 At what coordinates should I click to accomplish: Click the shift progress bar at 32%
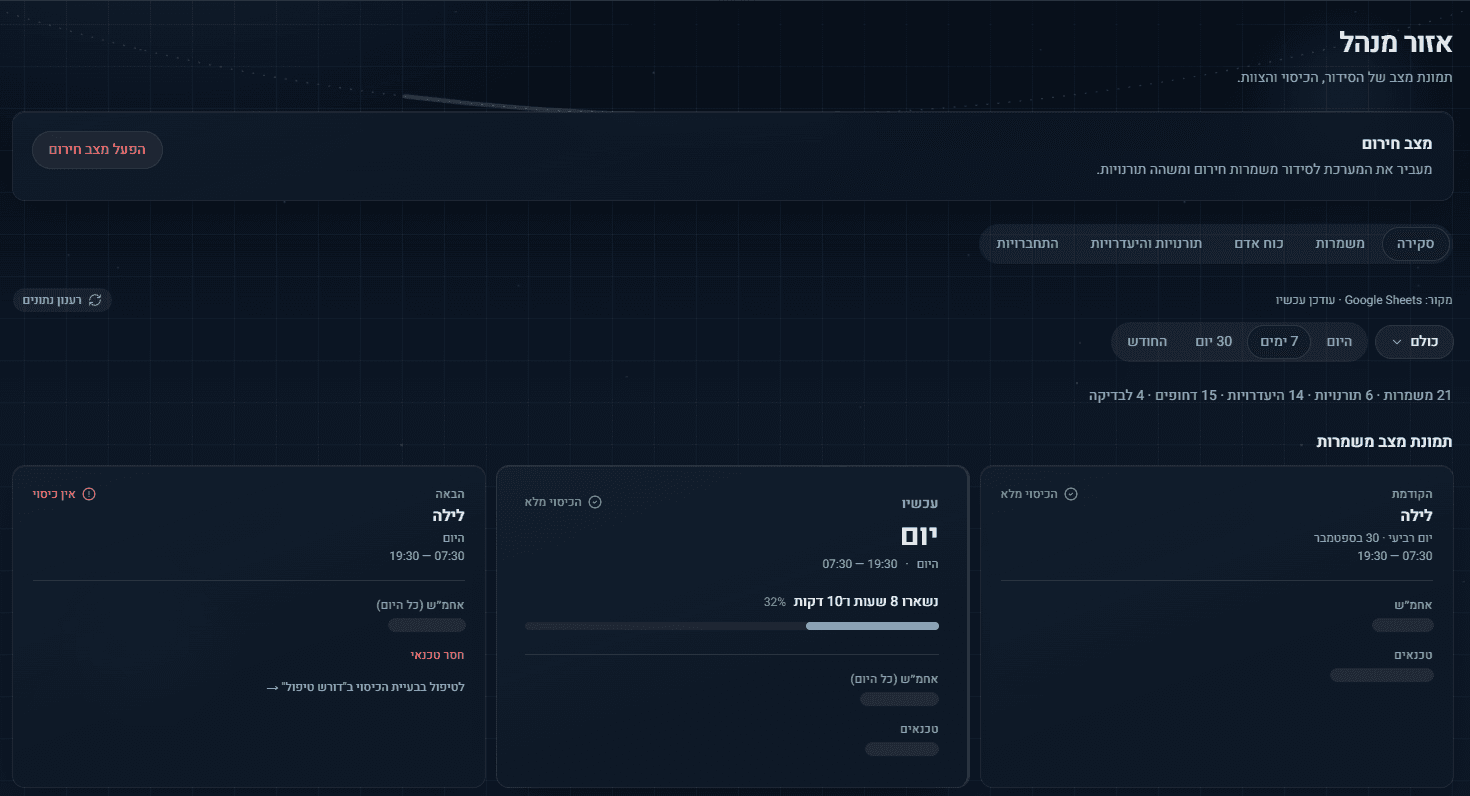pos(732,626)
